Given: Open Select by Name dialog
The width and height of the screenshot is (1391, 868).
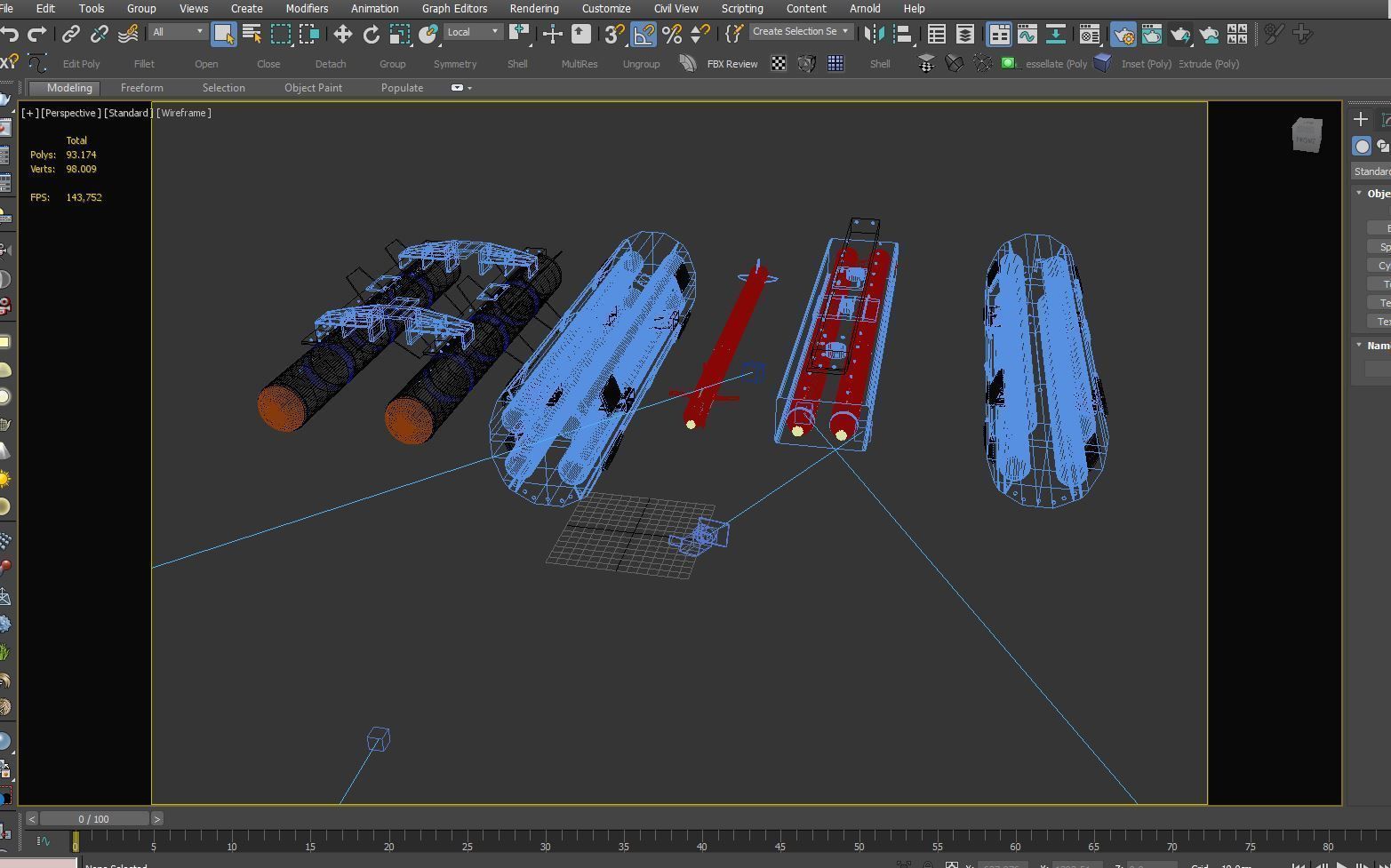Looking at the screenshot, I should click(252, 34).
